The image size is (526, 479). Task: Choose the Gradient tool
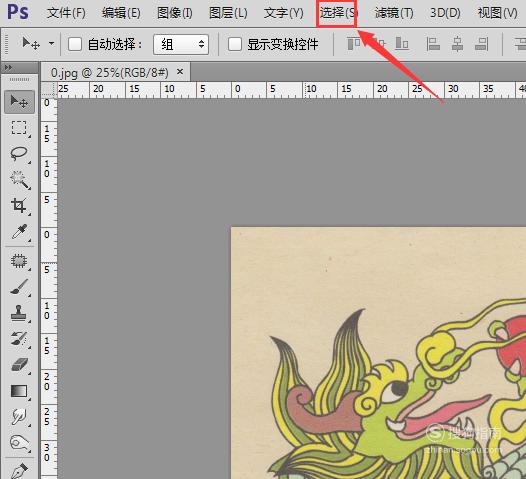point(19,391)
